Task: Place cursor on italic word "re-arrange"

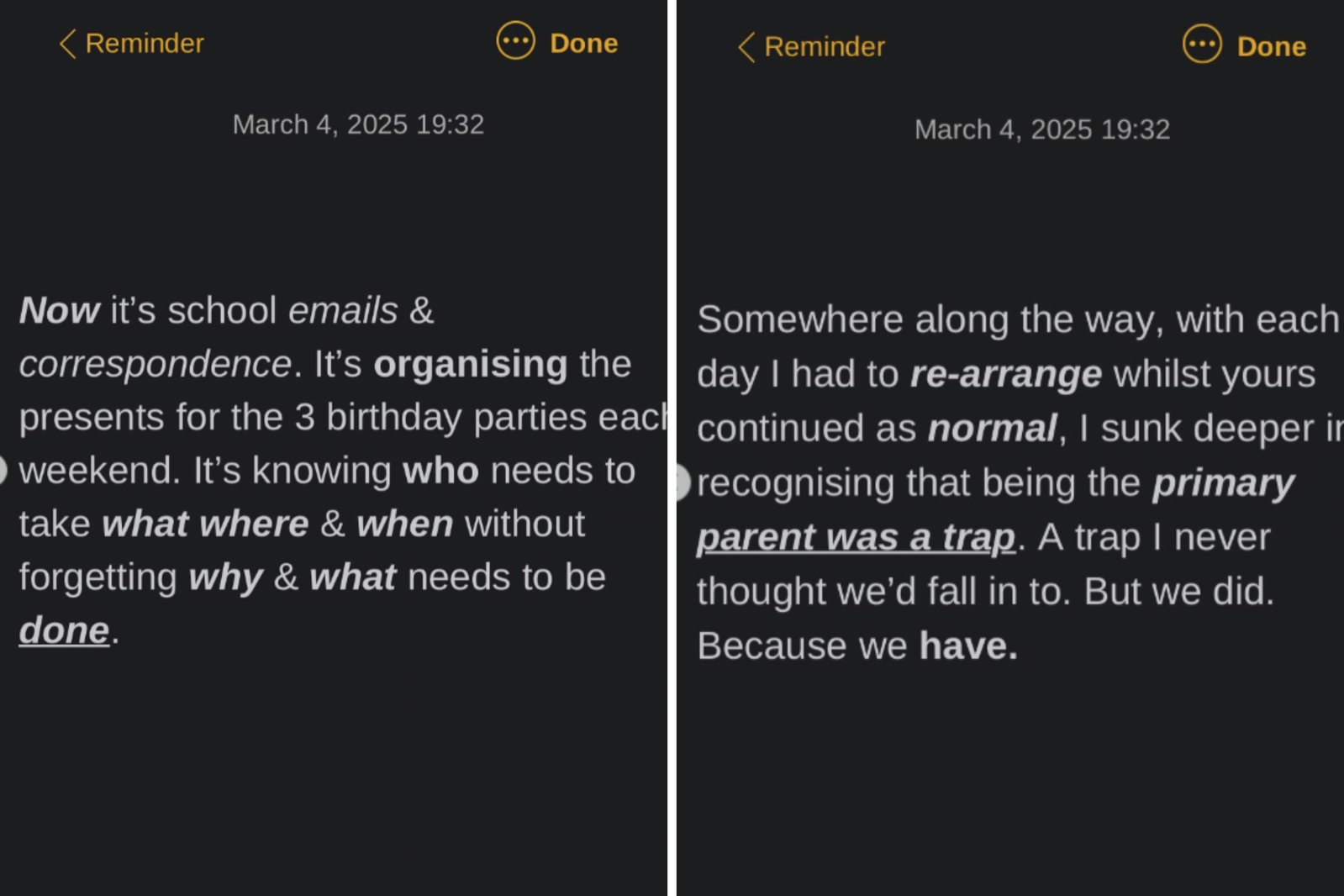Action: click(1005, 374)
